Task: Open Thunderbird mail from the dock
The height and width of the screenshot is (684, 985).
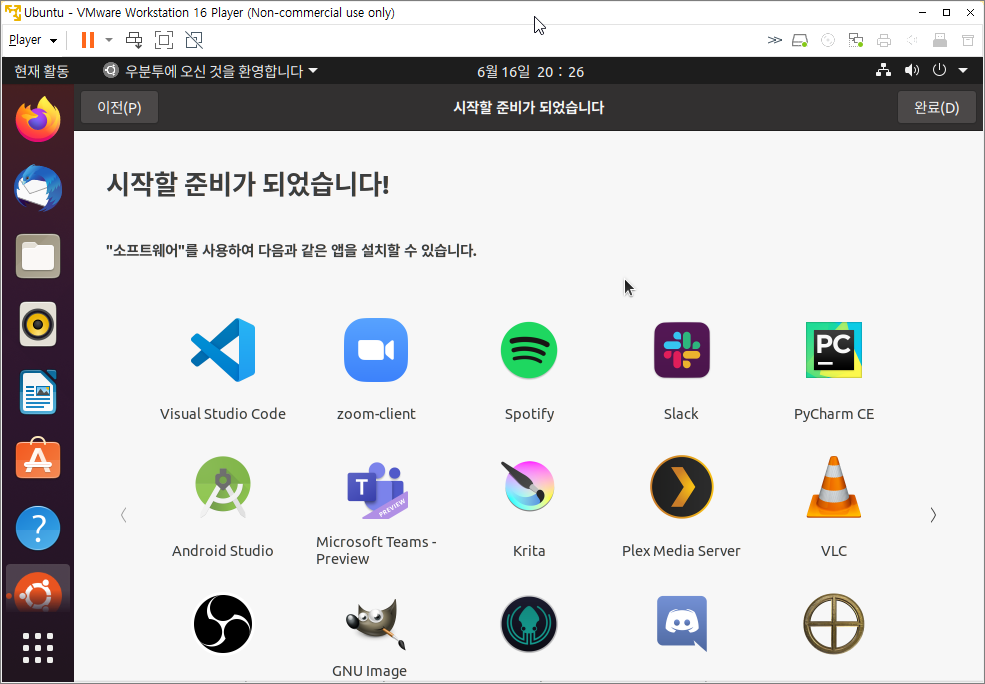Action: (38, 188)
